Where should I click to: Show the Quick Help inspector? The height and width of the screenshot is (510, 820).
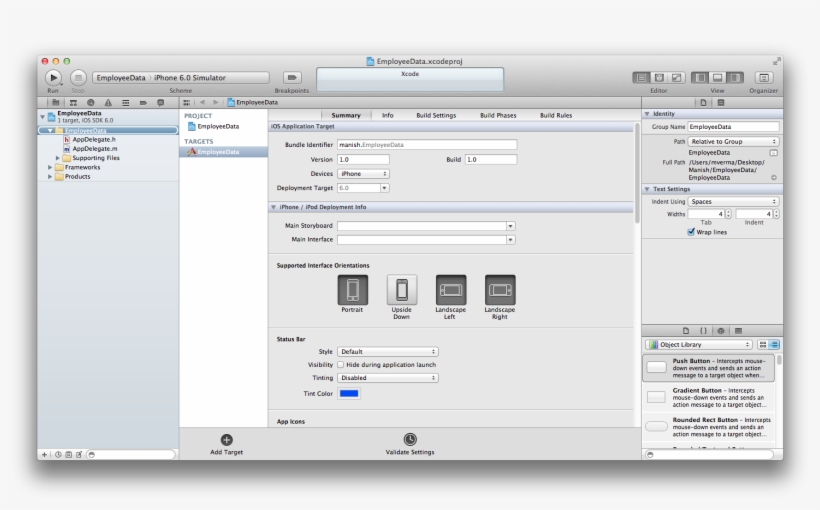pos(721,103)
